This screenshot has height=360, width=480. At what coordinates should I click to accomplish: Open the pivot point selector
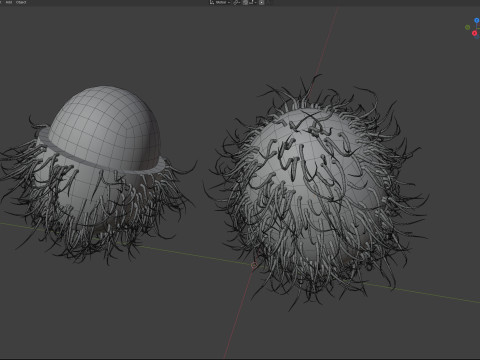click(x=236, y=2)
